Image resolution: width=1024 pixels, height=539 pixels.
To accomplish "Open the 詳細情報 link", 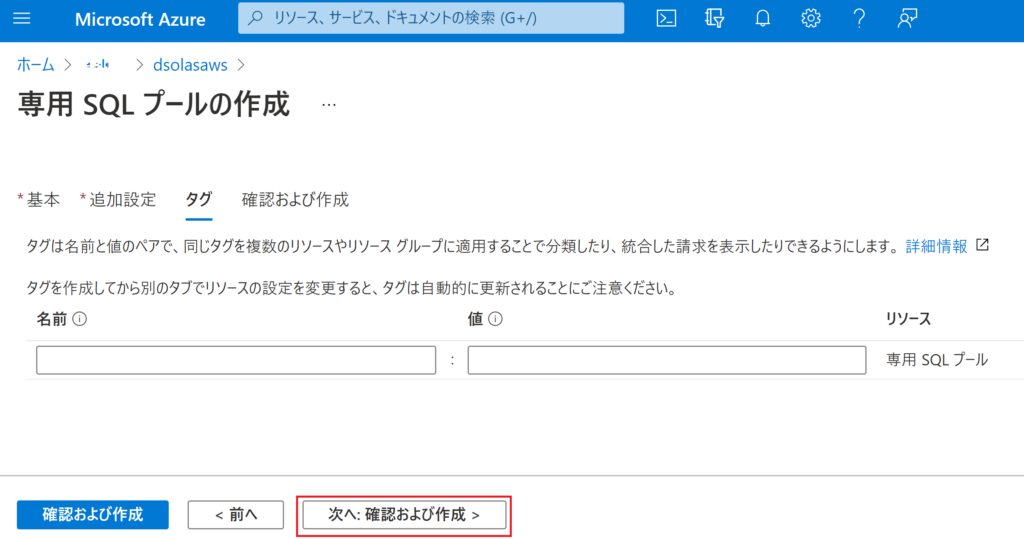I will click(936, 246).
